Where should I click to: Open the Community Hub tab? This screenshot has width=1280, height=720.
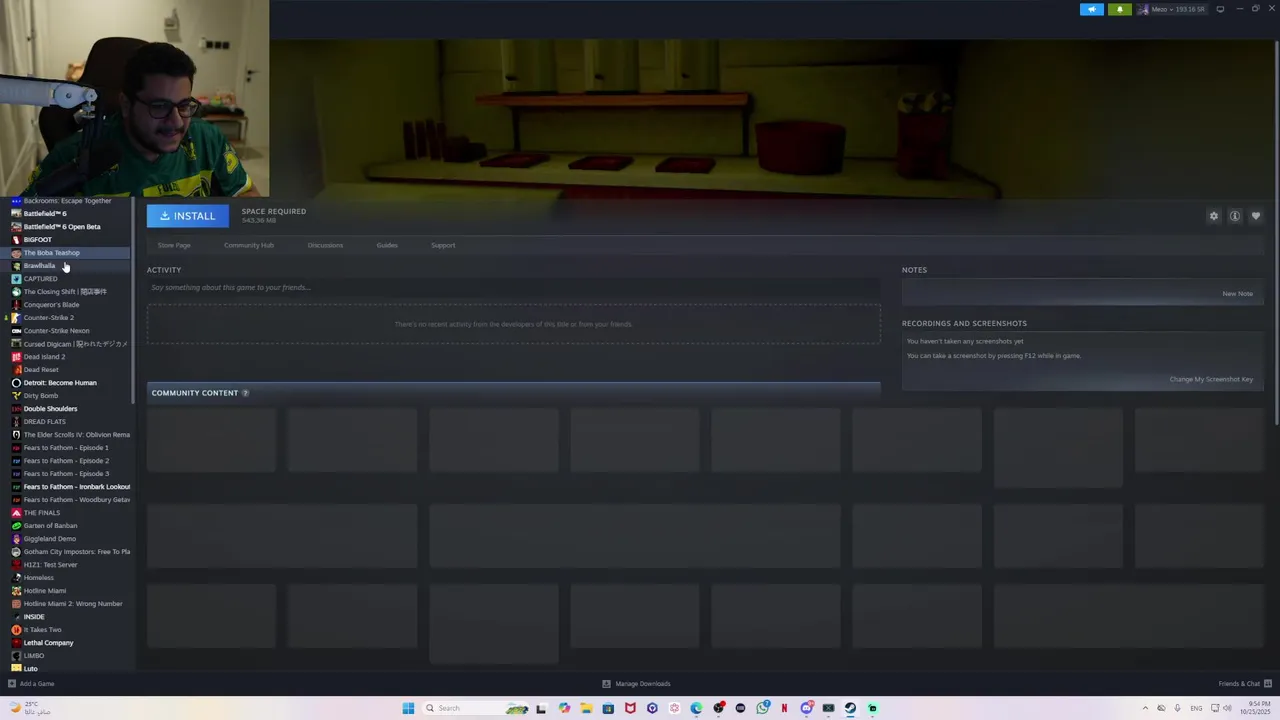click(x=249, y=245)
